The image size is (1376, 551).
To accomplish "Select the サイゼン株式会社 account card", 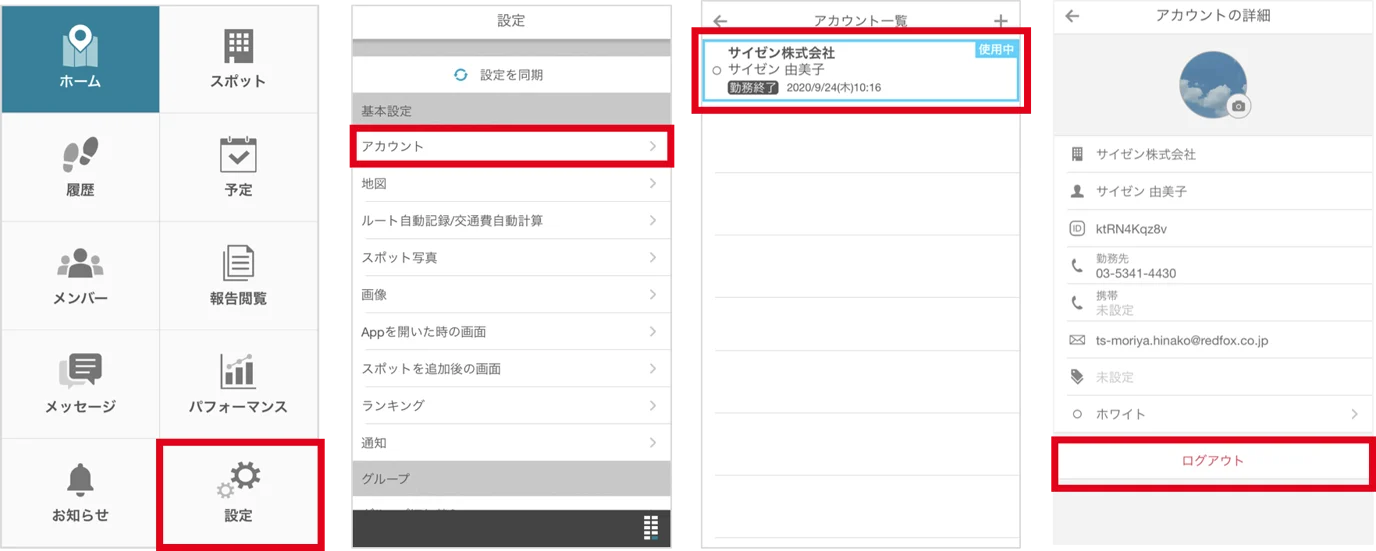I will [860, 70].
